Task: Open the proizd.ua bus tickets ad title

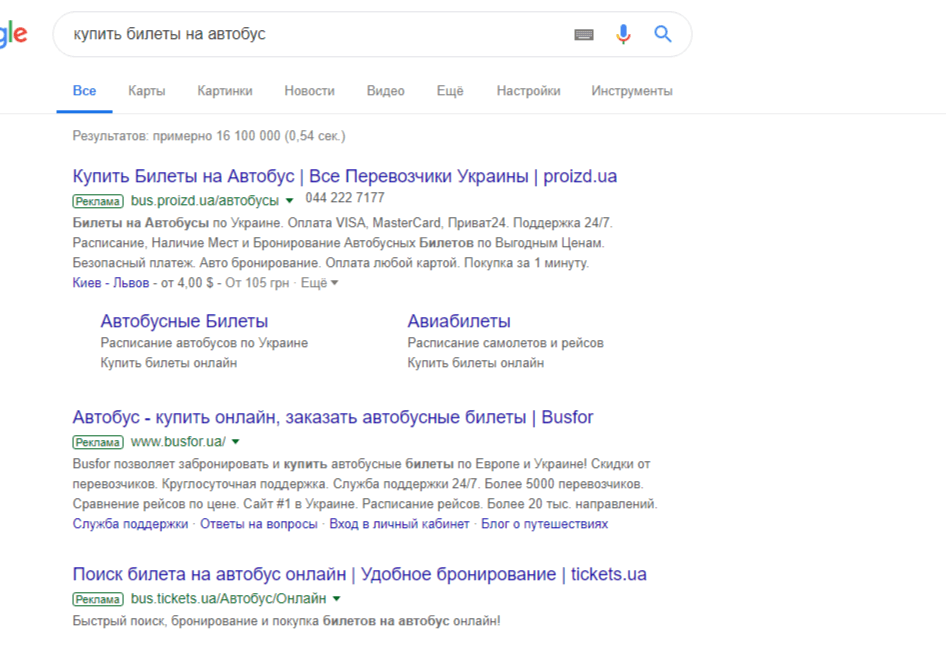Action: [x=344, y=176]
